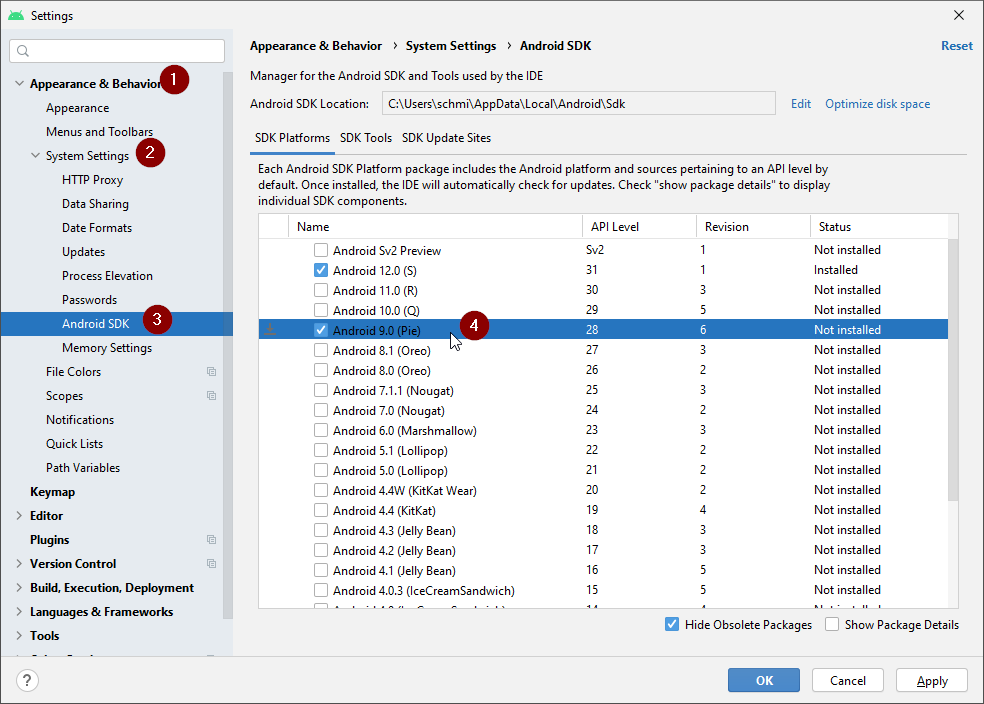This screenshot has height=704, width=984.
Task: Click the download icon on Android 9.0 row
Action: coord(270,329)
